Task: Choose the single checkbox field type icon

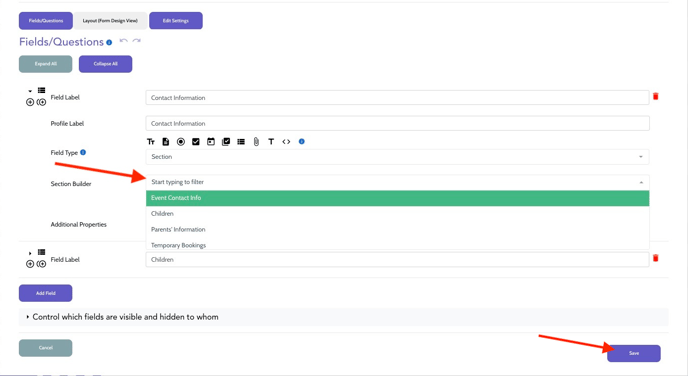Action: 196,142
